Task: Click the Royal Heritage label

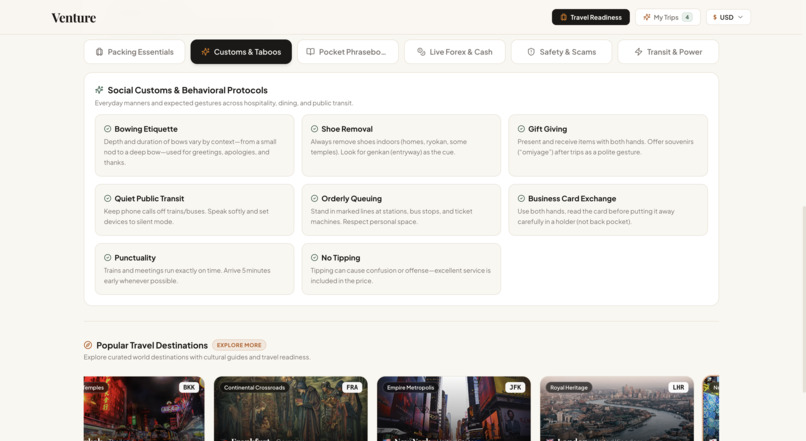Action: pos(569,388)
